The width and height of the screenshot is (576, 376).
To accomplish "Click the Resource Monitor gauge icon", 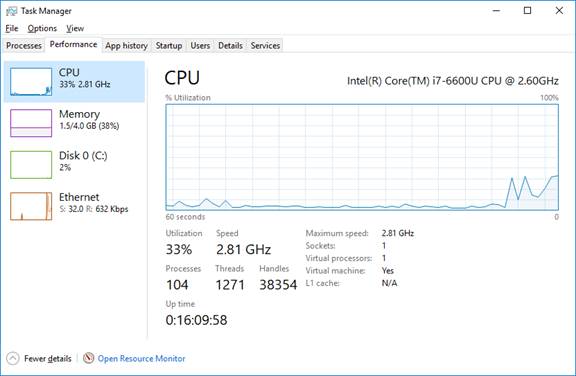I will click(88, 358).
